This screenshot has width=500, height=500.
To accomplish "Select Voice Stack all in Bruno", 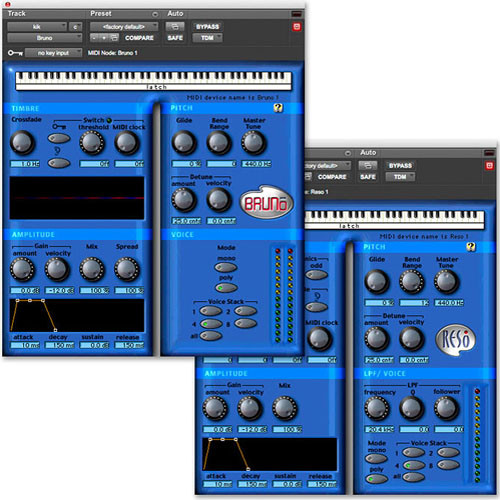I will point(211,335).
